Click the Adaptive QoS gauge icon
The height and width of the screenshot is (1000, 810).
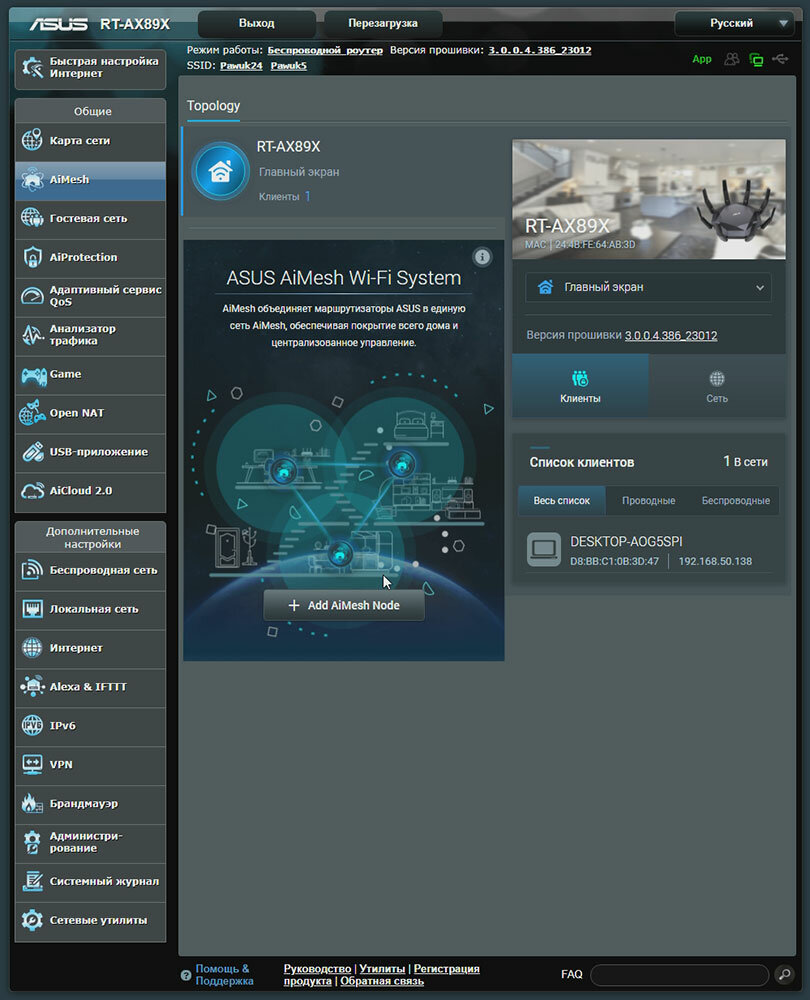pyautogui.click(x=32, y=296)
